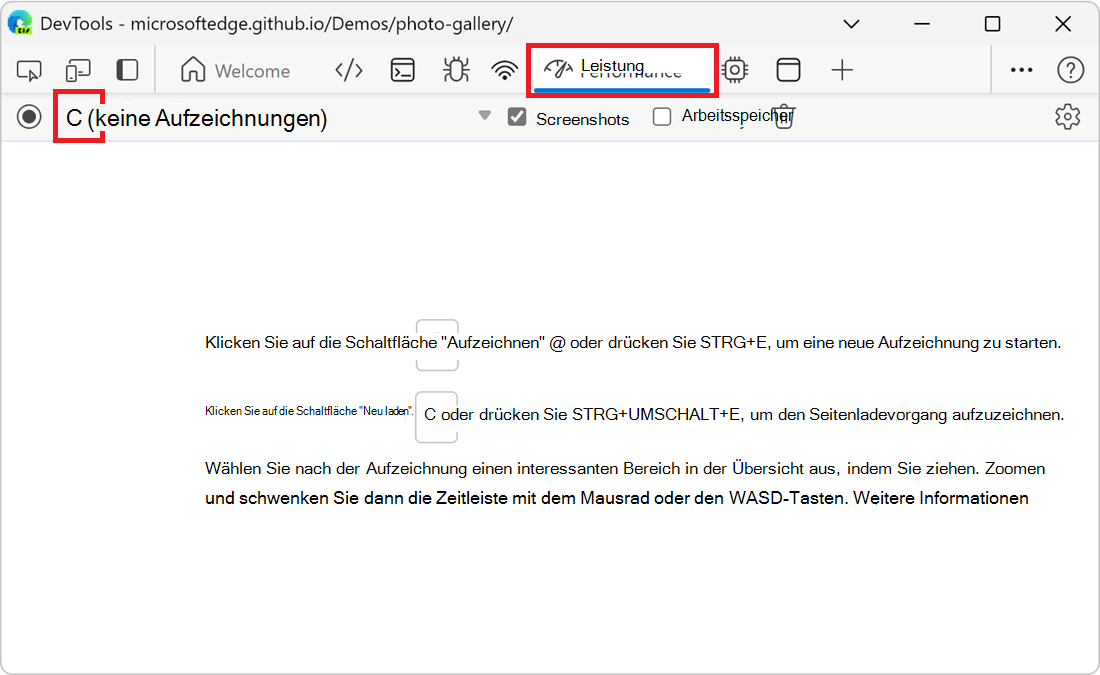Expand the recordings dropdown arrow

(485, 116)
